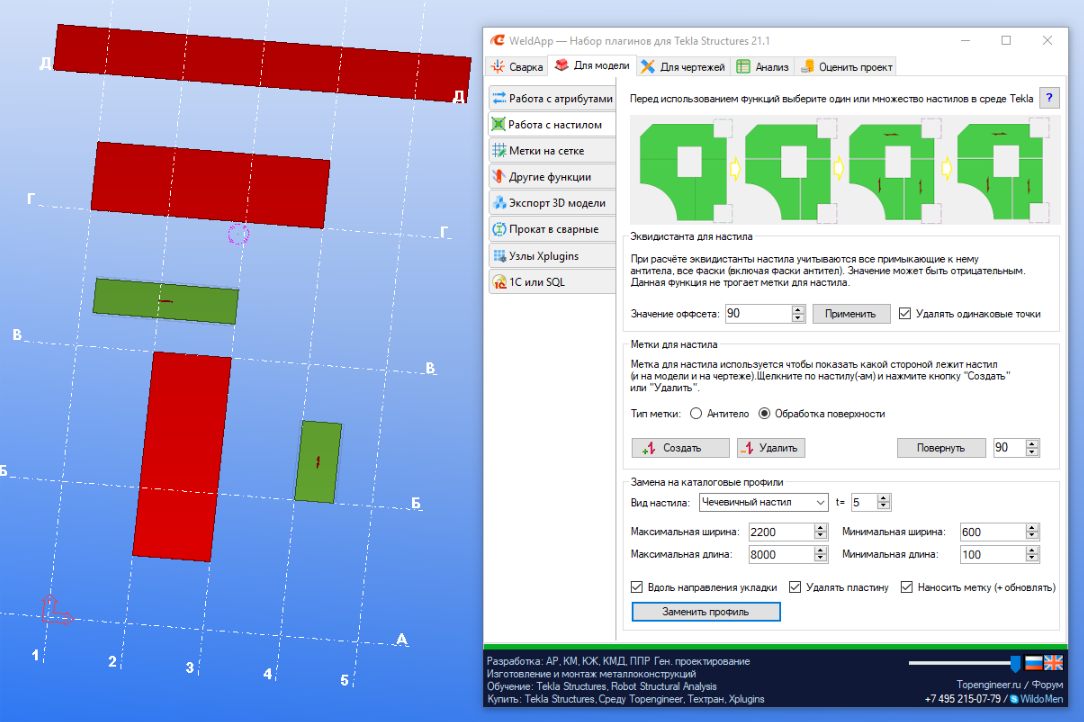Click the WeldApp logo in title bar
This screenshot has height=722, width=1084.
coord(497,41)
